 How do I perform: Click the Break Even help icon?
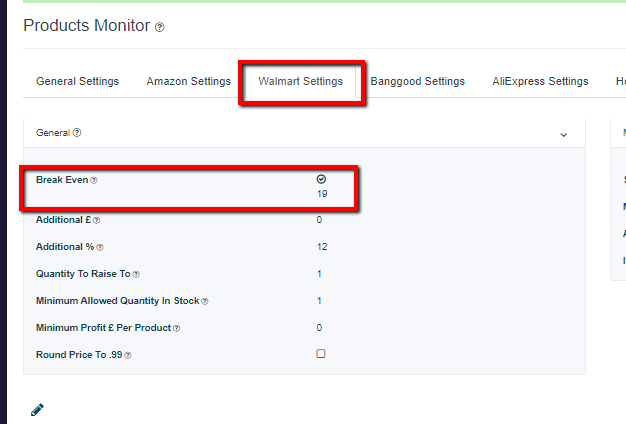click(x=94, y=180)
